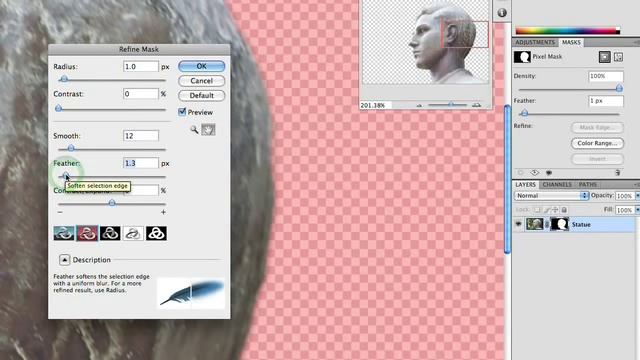
Task: Select the pixel mask button in Masks panel
Action: click(604, 57)
